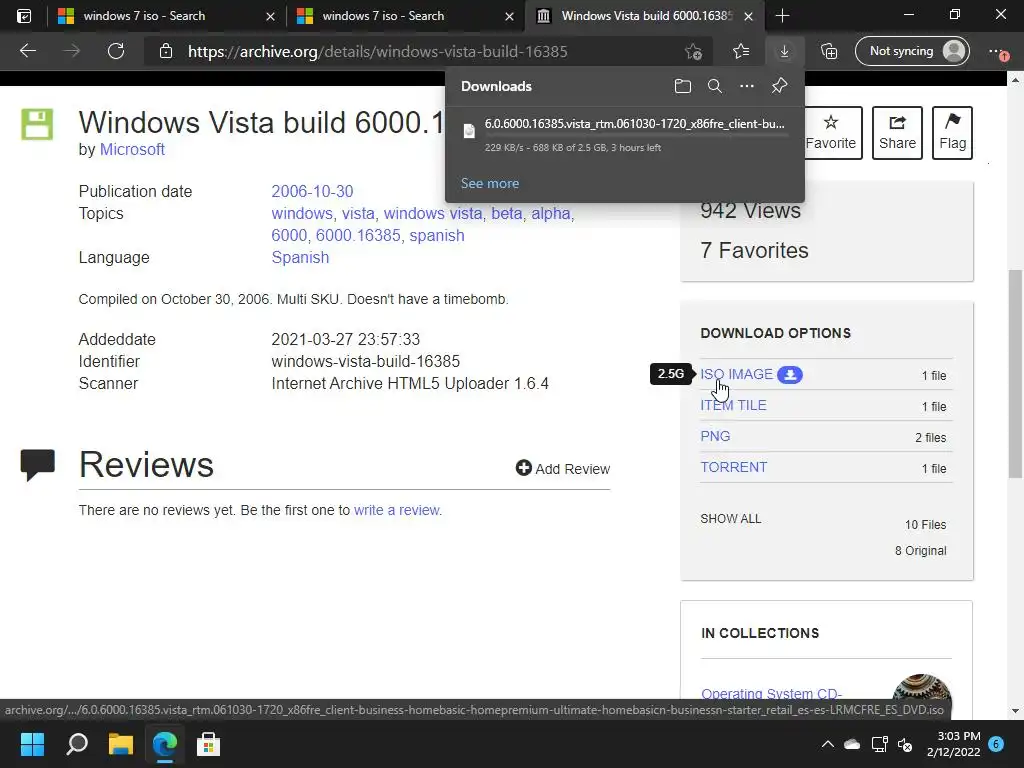Click the OneDrive cloud tray icon
The image size is (1024, 768).
(x=852, y=744)
